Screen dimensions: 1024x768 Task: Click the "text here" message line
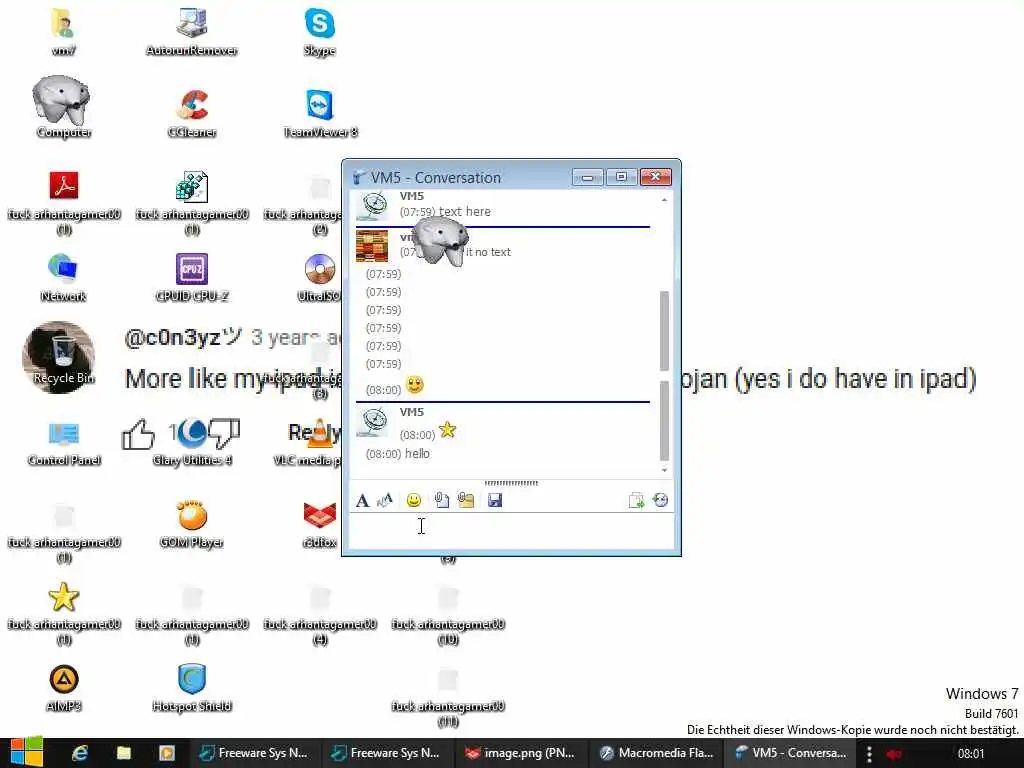[464, 212]
